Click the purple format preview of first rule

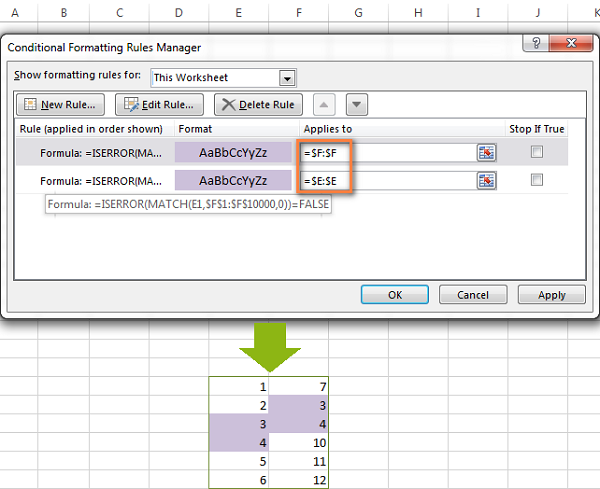[233, 152]
